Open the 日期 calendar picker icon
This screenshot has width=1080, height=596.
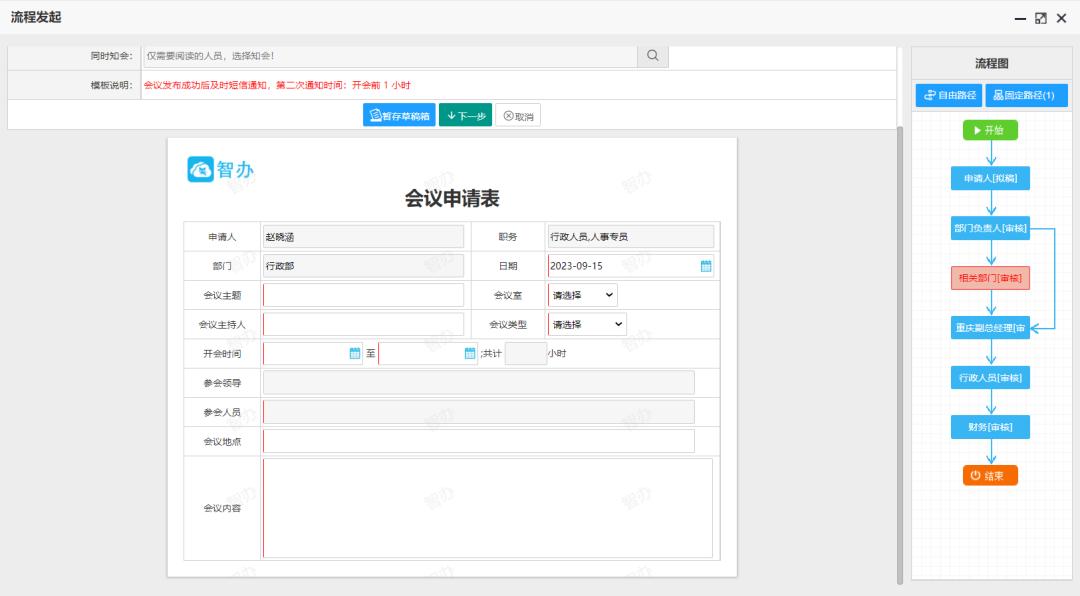tap(704, 265)
